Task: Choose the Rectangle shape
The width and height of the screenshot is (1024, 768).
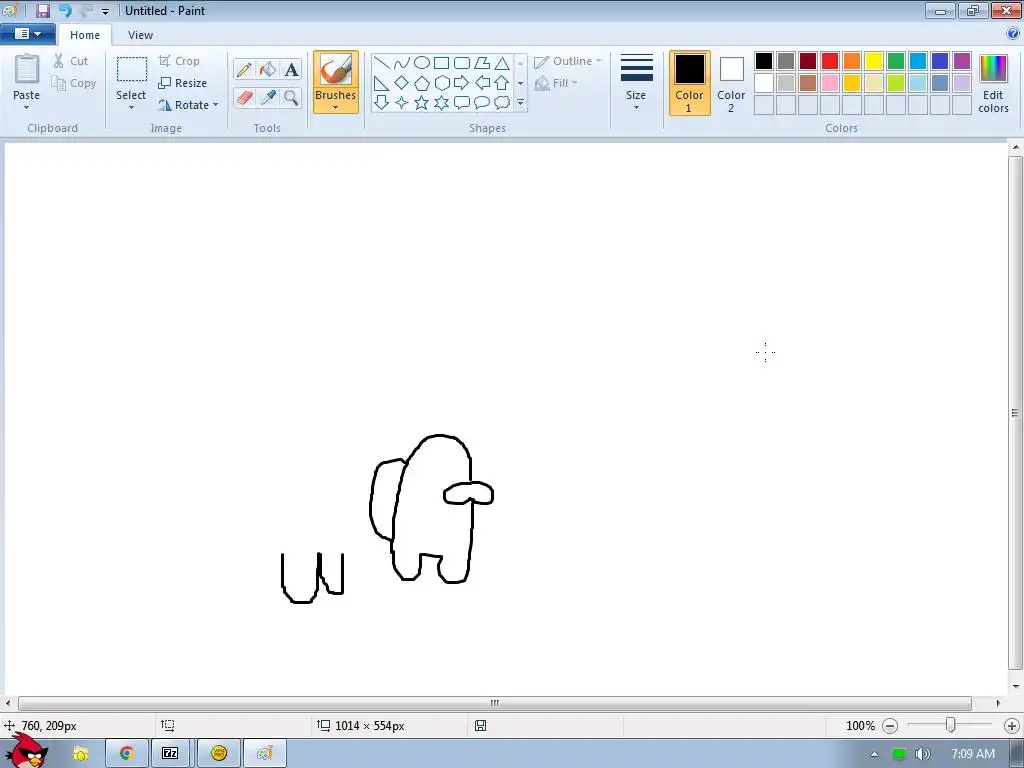Action: (x=441, y=63)
